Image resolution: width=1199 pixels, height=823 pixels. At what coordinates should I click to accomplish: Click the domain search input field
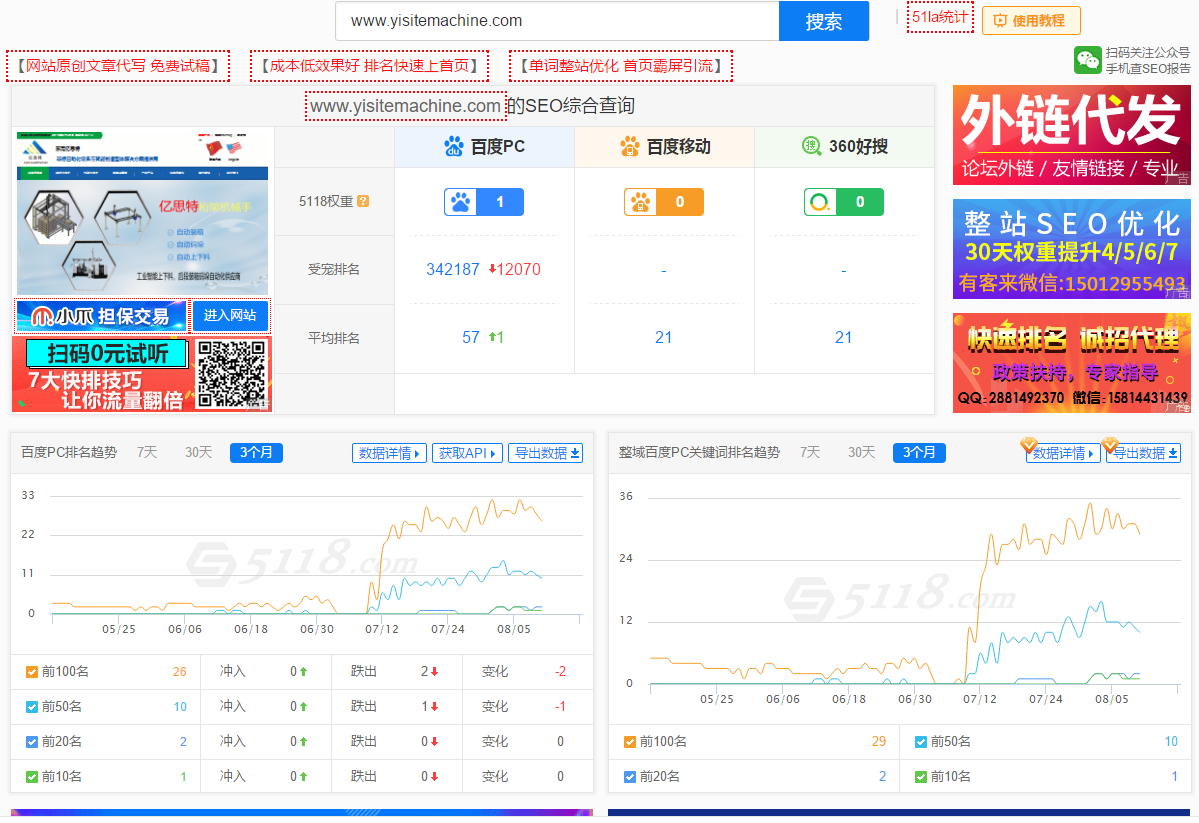pyautogui.click(x=557, y=21)
